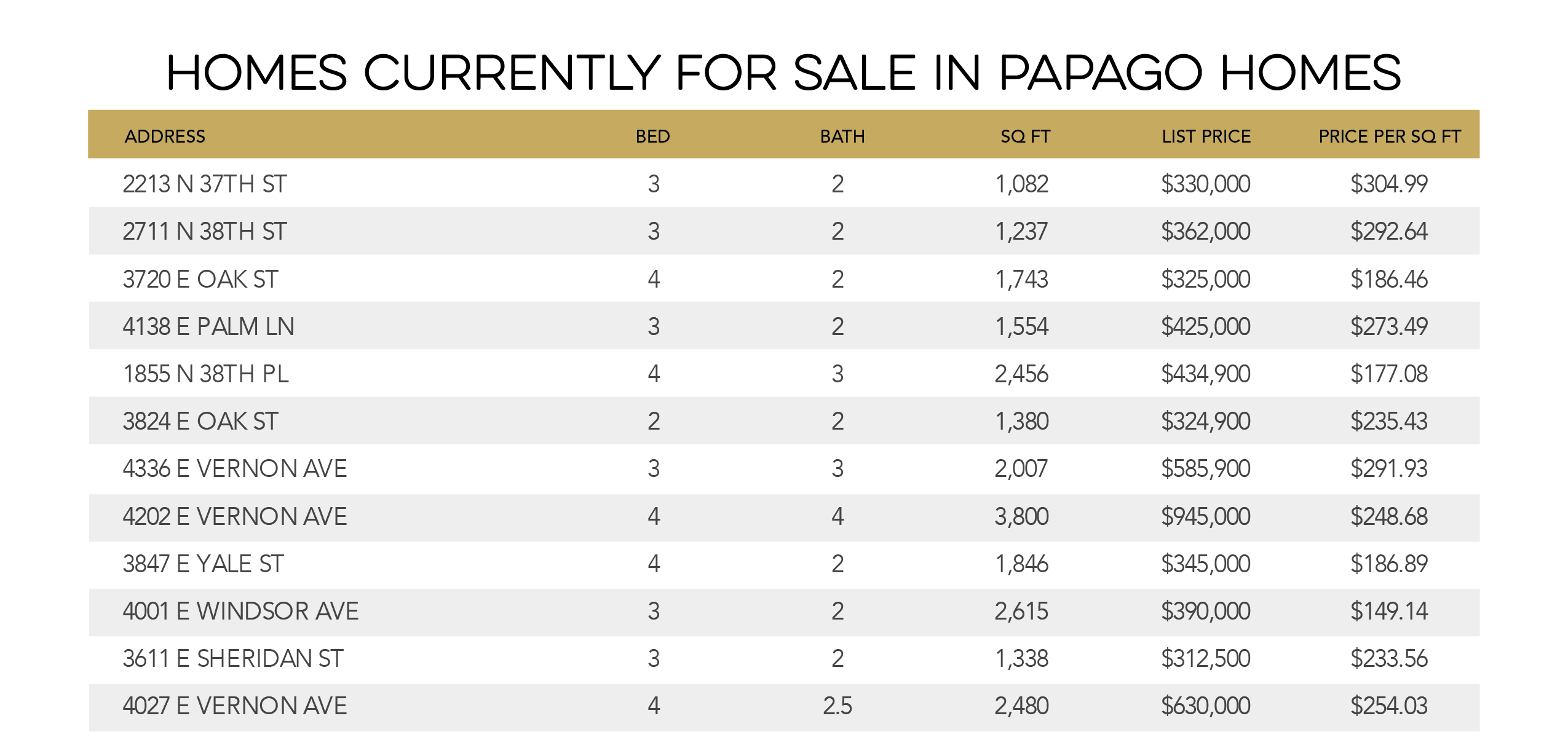
Task: Select the 1855 N 38TH PL address
Action: point(206,374)
